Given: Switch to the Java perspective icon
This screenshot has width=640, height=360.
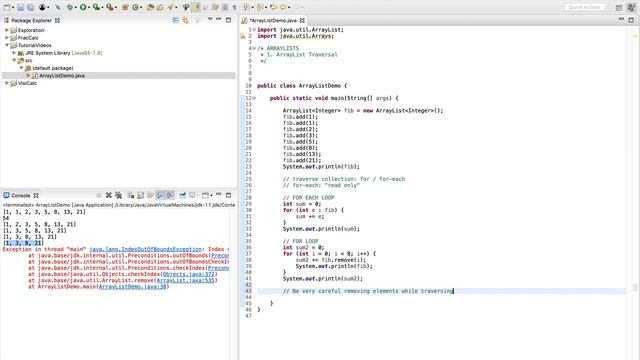Looking at the screenshot, I should click(x=631, y=7).
